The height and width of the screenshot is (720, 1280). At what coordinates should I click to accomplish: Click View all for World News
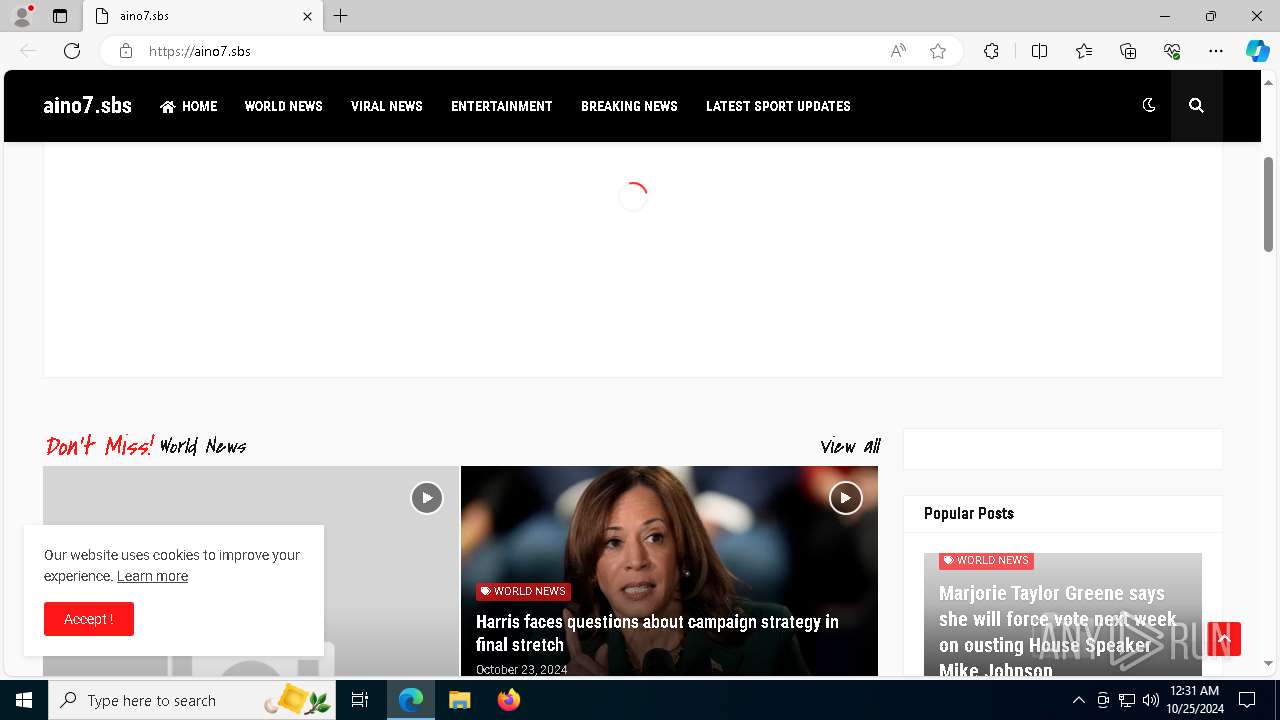[x=850, y=446]
